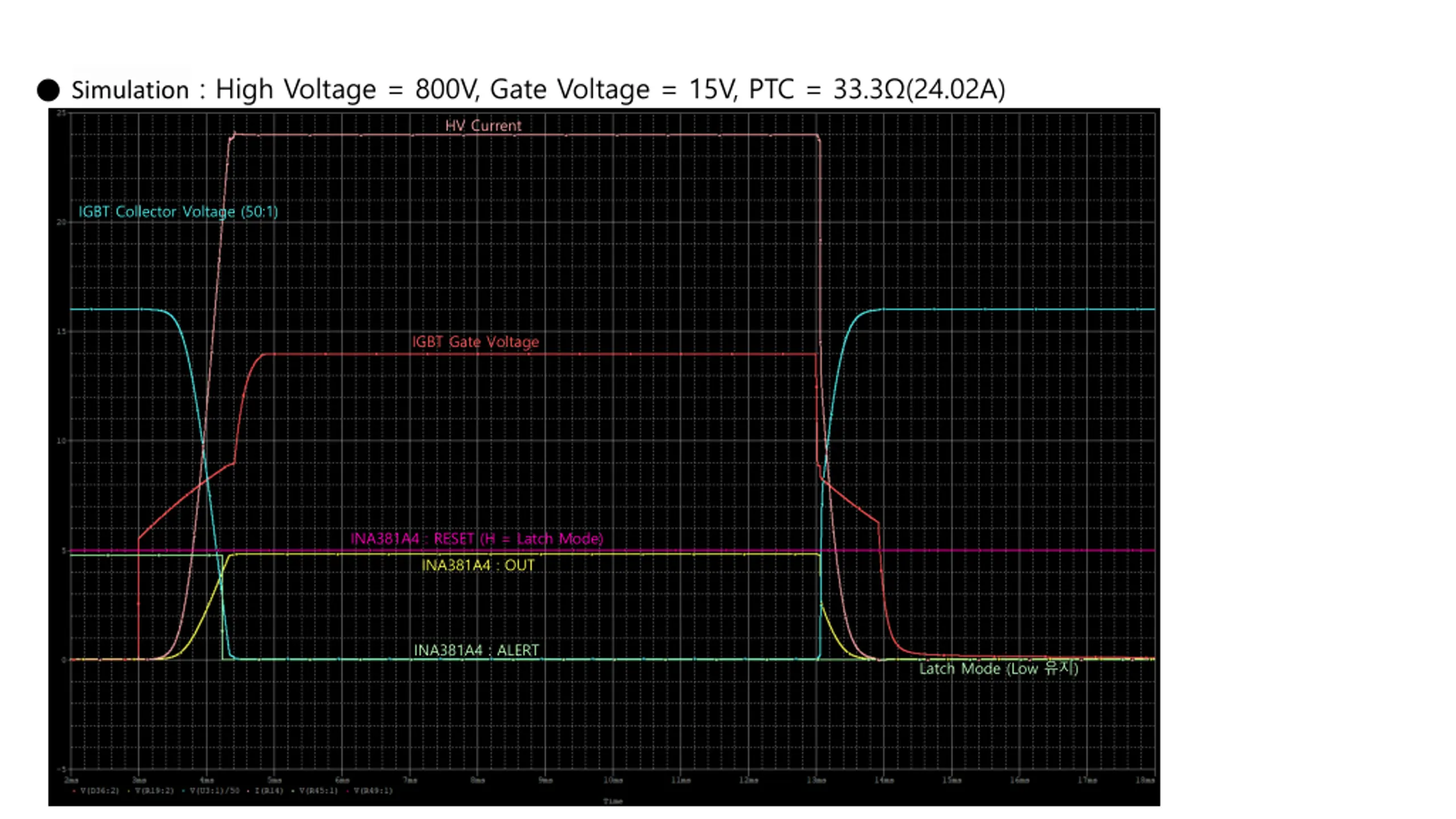Click the 12ms x-axis tick label

[748, 780]
